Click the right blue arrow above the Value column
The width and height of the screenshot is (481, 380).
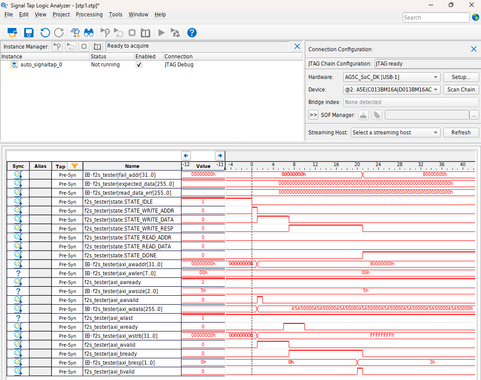[x=220, y=155]
